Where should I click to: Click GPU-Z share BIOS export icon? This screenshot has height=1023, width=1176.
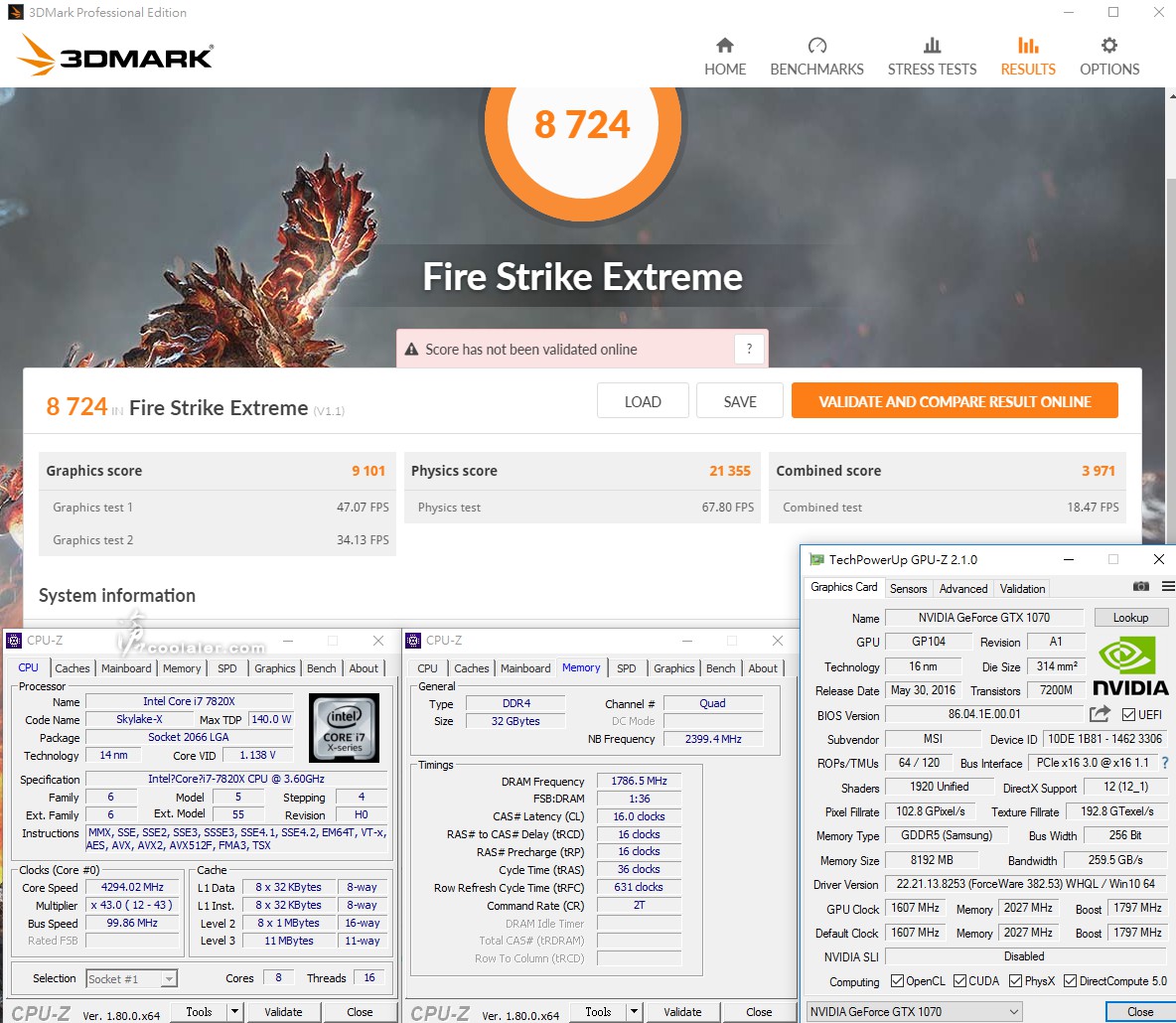(x=1100, y=714)
